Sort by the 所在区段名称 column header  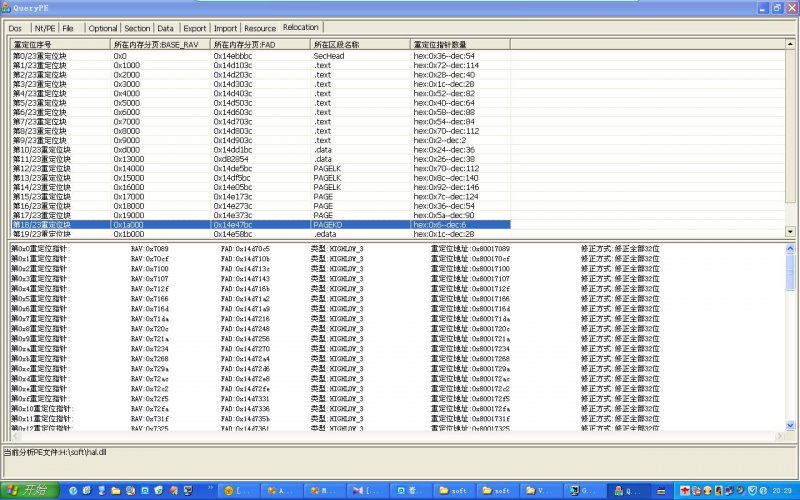360,44
